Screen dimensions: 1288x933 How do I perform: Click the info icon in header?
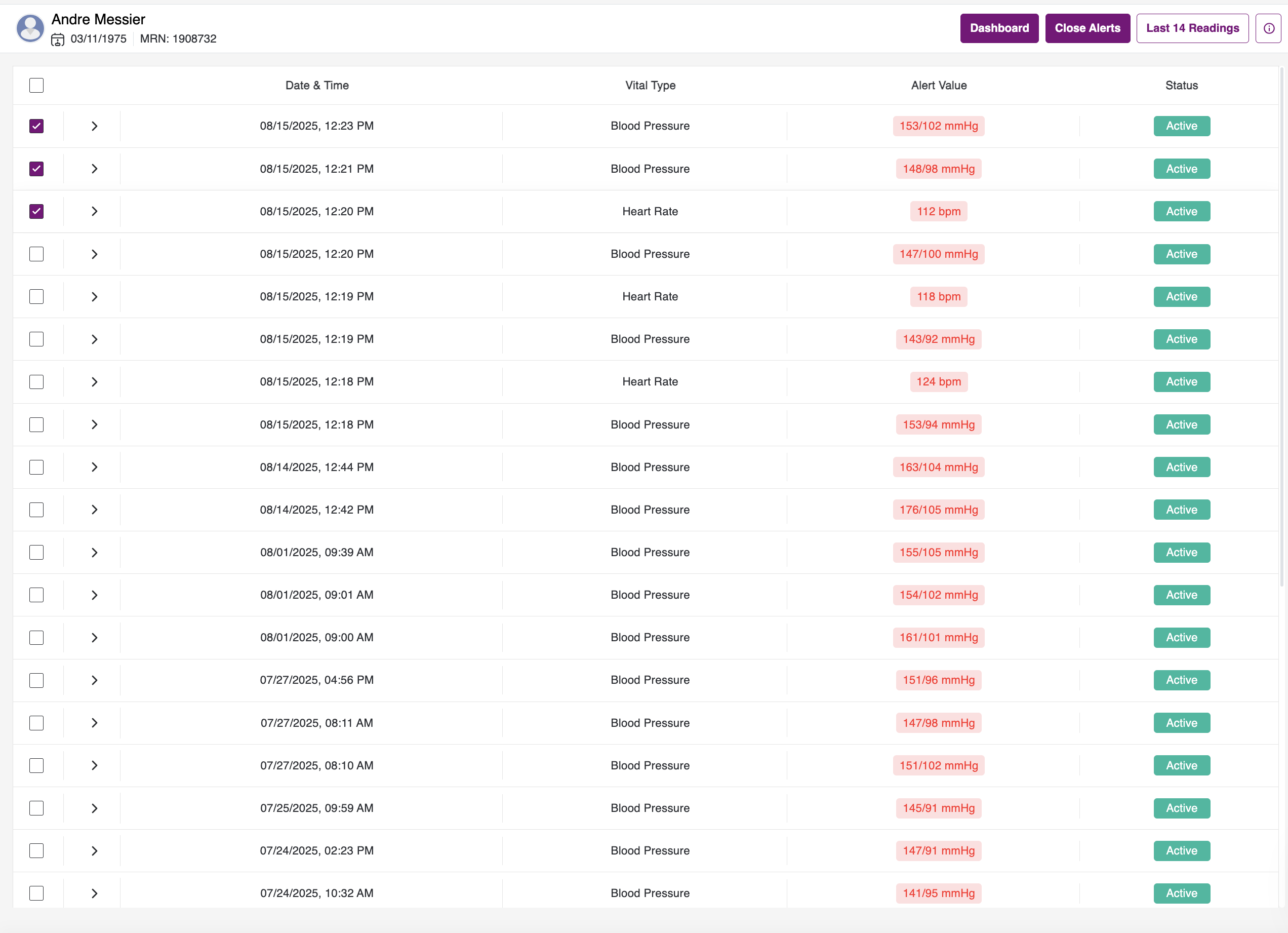point(1269,28)
